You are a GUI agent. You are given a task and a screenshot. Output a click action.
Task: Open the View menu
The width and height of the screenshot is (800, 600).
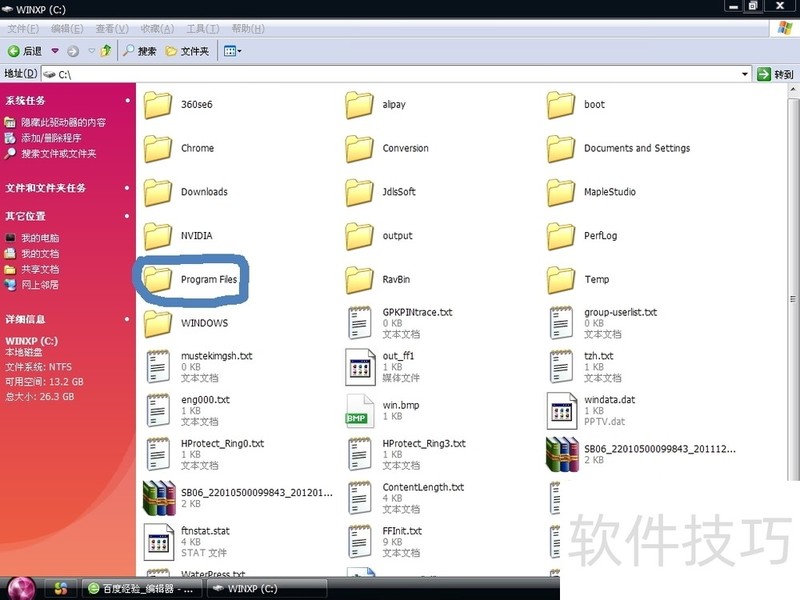point(112,29)
